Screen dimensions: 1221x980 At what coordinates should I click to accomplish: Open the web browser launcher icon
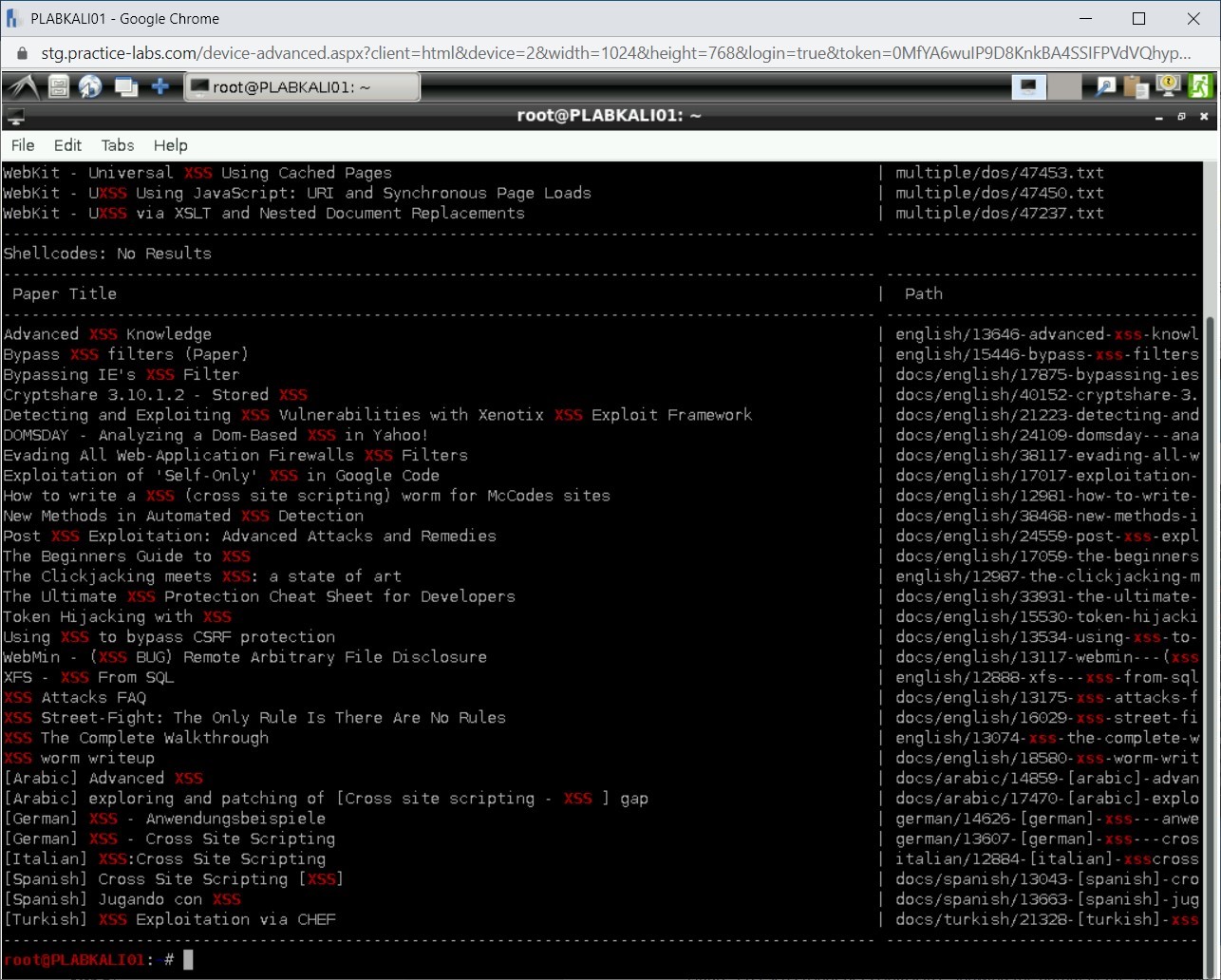coord(91,87)
